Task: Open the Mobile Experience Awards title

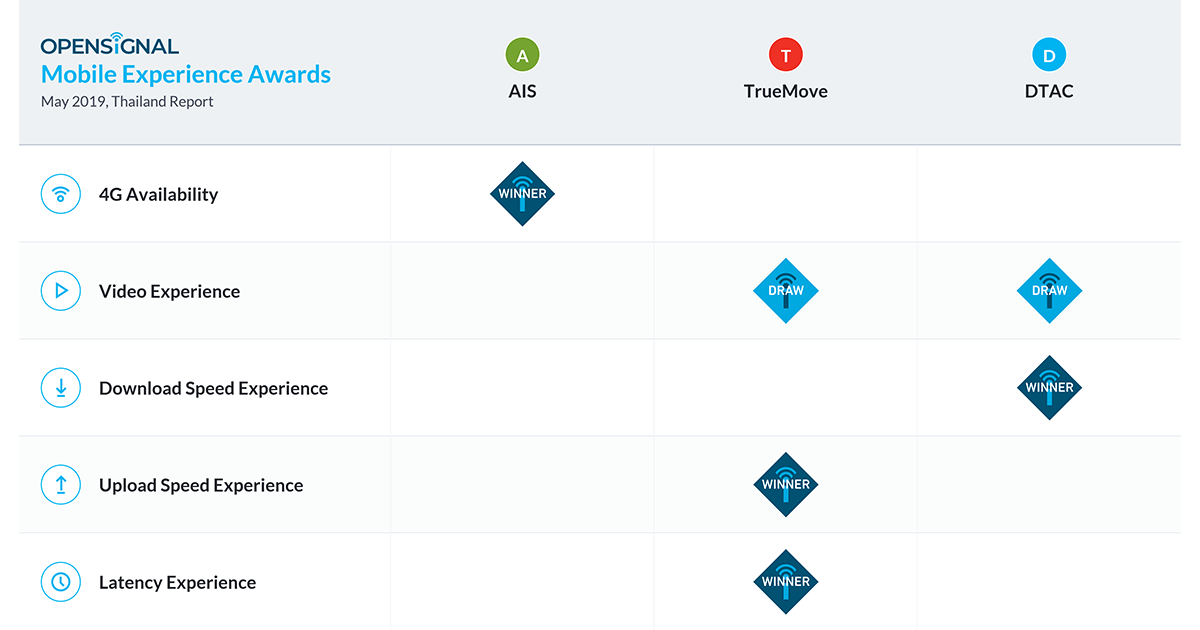Action: click(186, 75)
